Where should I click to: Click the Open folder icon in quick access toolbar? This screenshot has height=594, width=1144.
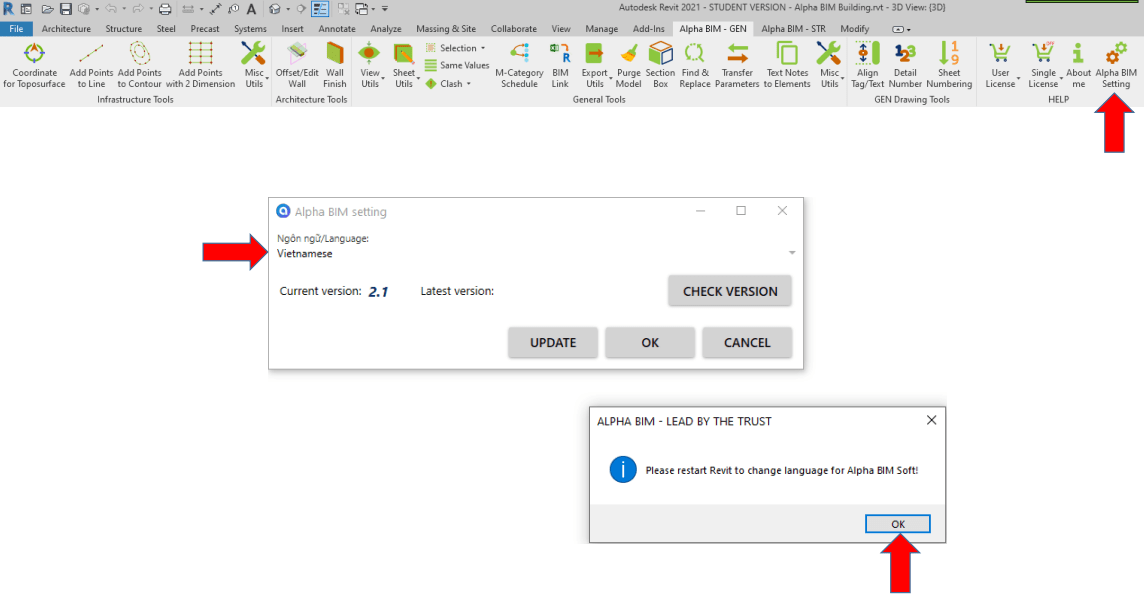coord(47,9)
